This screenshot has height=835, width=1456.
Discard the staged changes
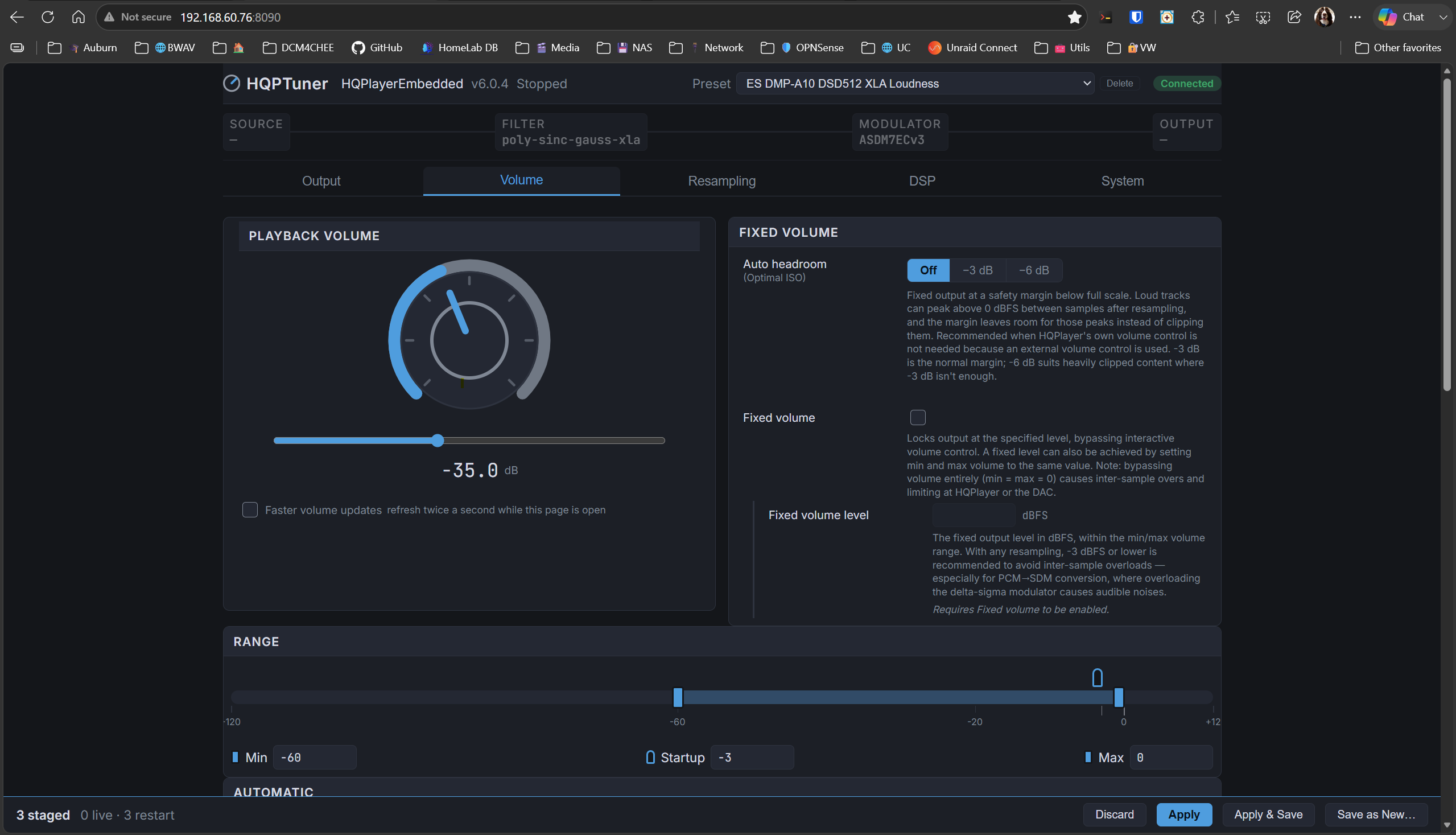[1114, 815]
